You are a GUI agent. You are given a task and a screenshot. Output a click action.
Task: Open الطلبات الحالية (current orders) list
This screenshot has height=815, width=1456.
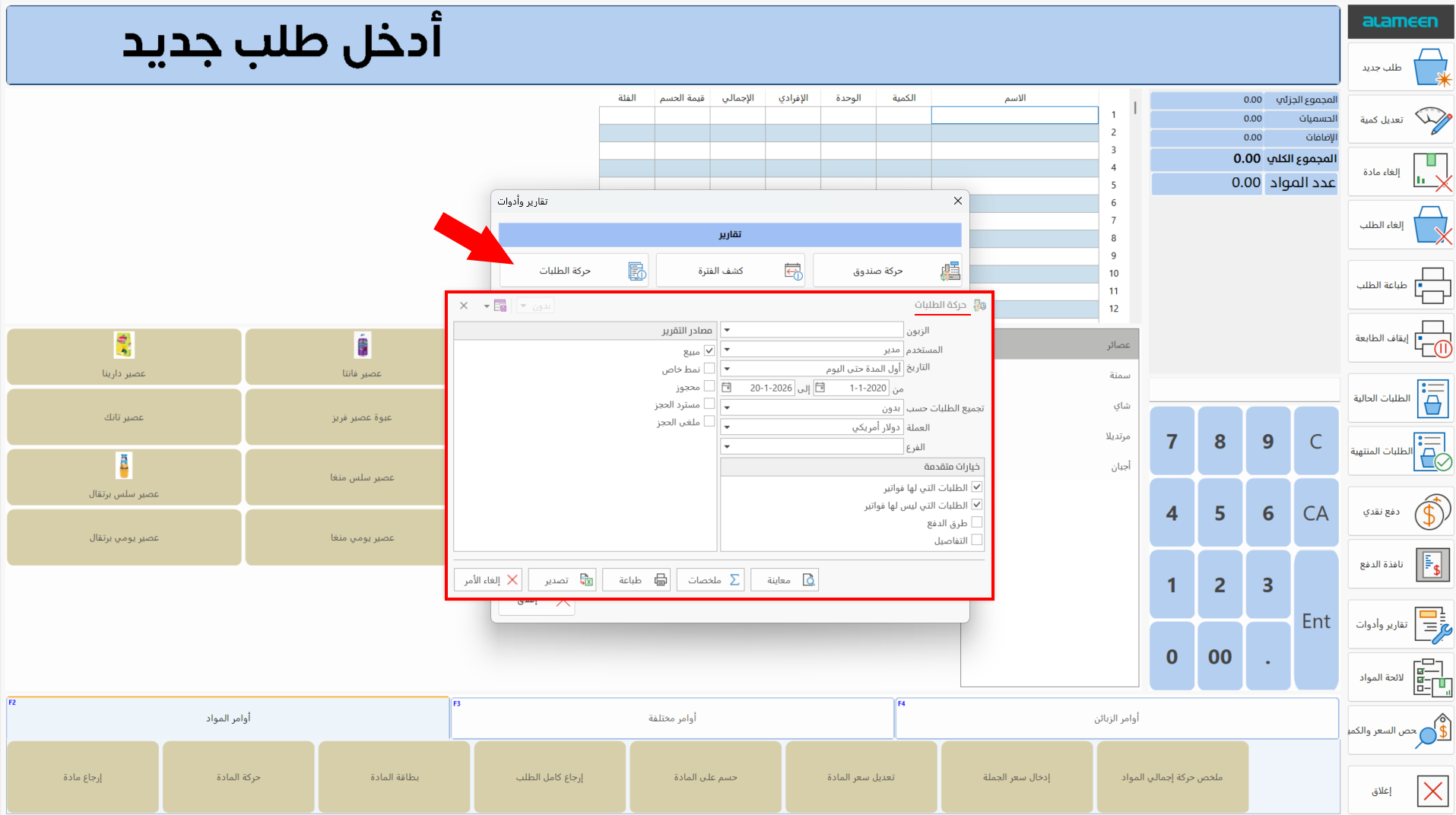click(x=1400, y=398)
